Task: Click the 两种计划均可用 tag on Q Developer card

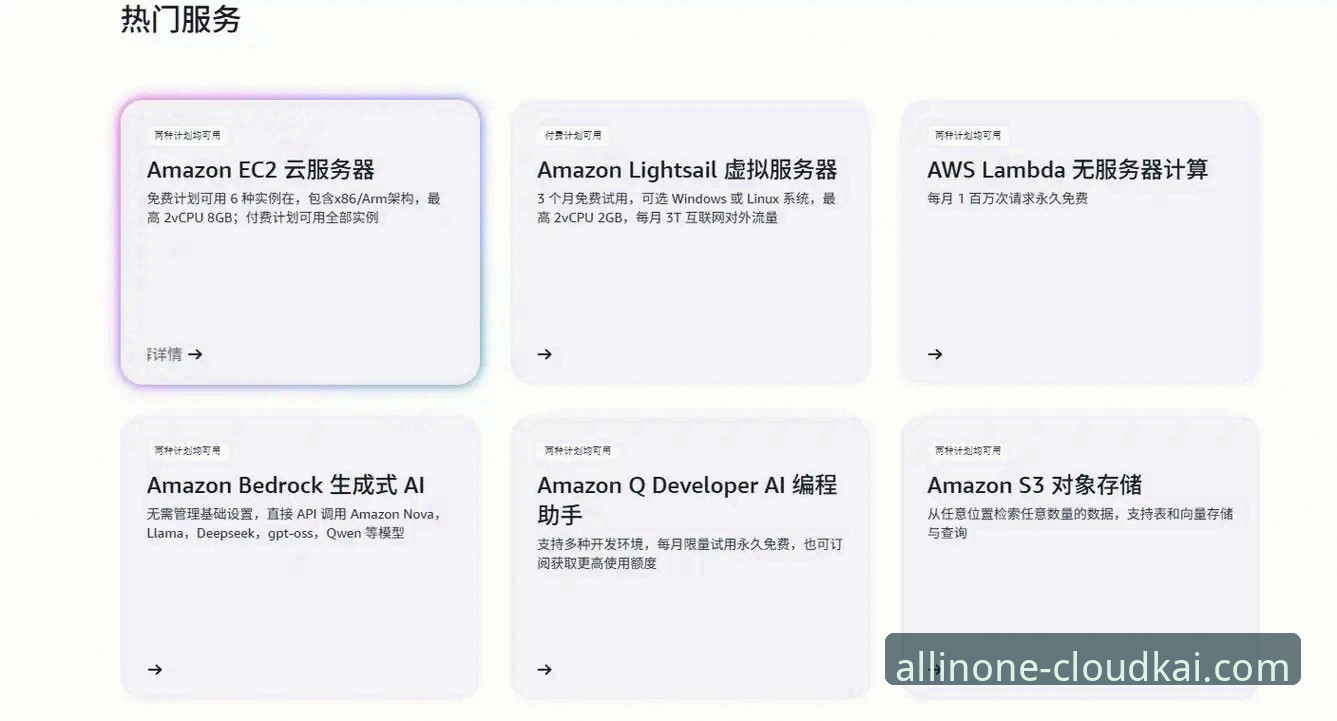Action: [577, 451]
